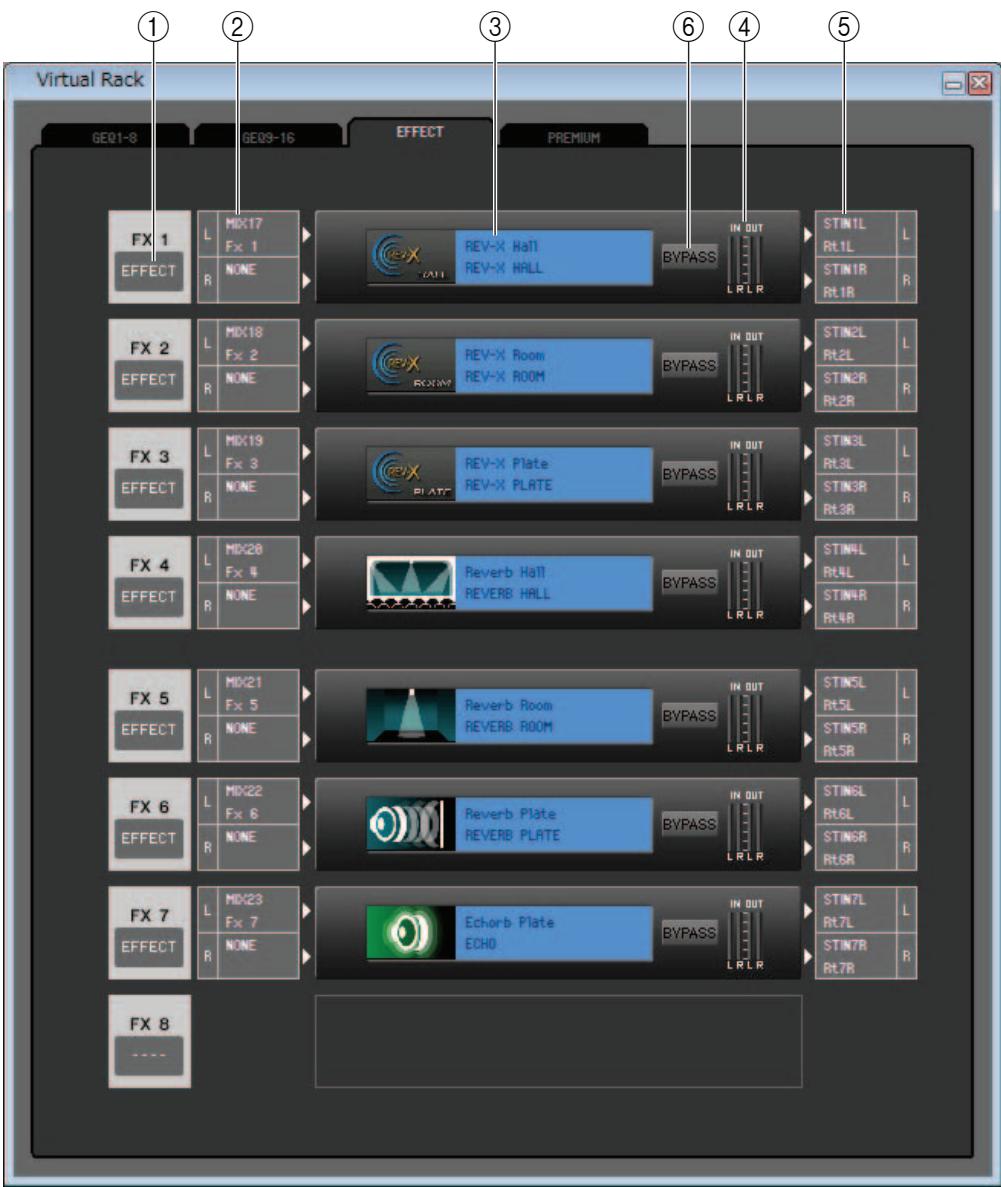Bypass the FX 7 Echo effect
This screenshot has height=1187, width=1001.
689,933
